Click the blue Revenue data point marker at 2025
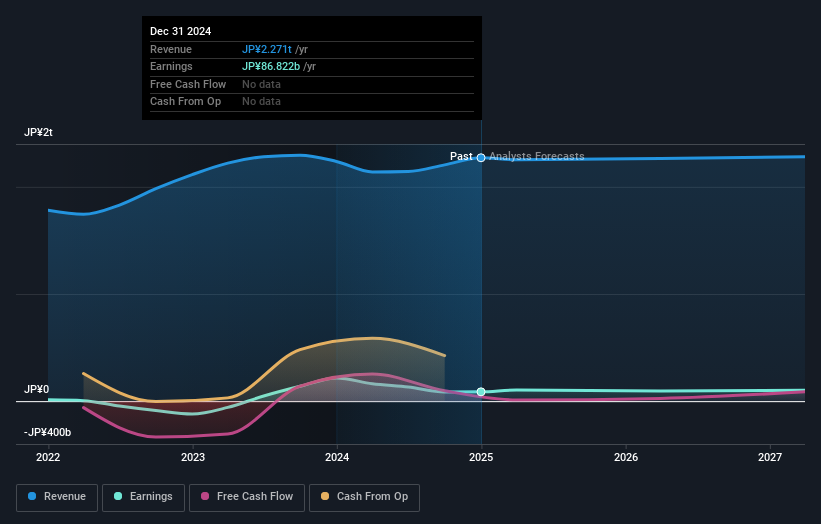 [x=481, y=158]
